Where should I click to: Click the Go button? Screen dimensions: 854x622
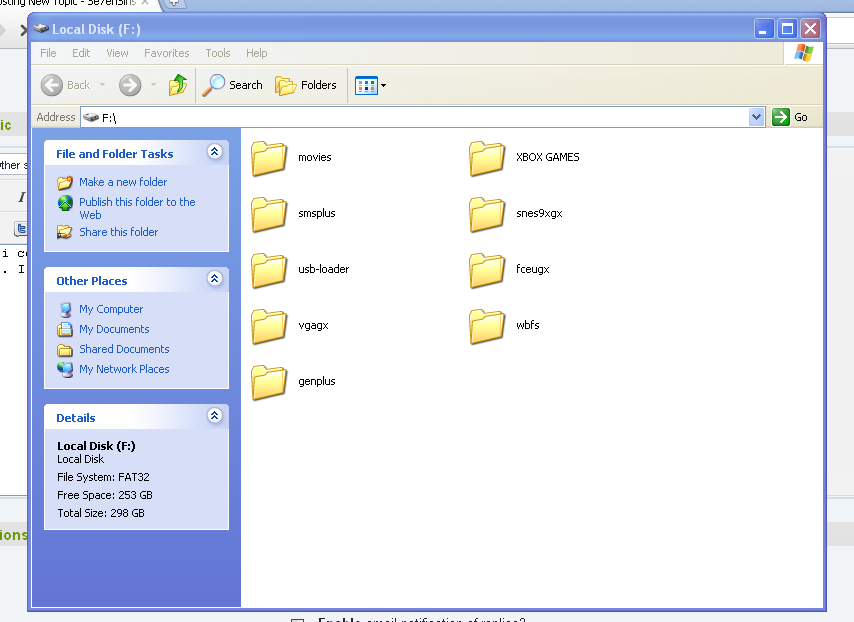790,117
